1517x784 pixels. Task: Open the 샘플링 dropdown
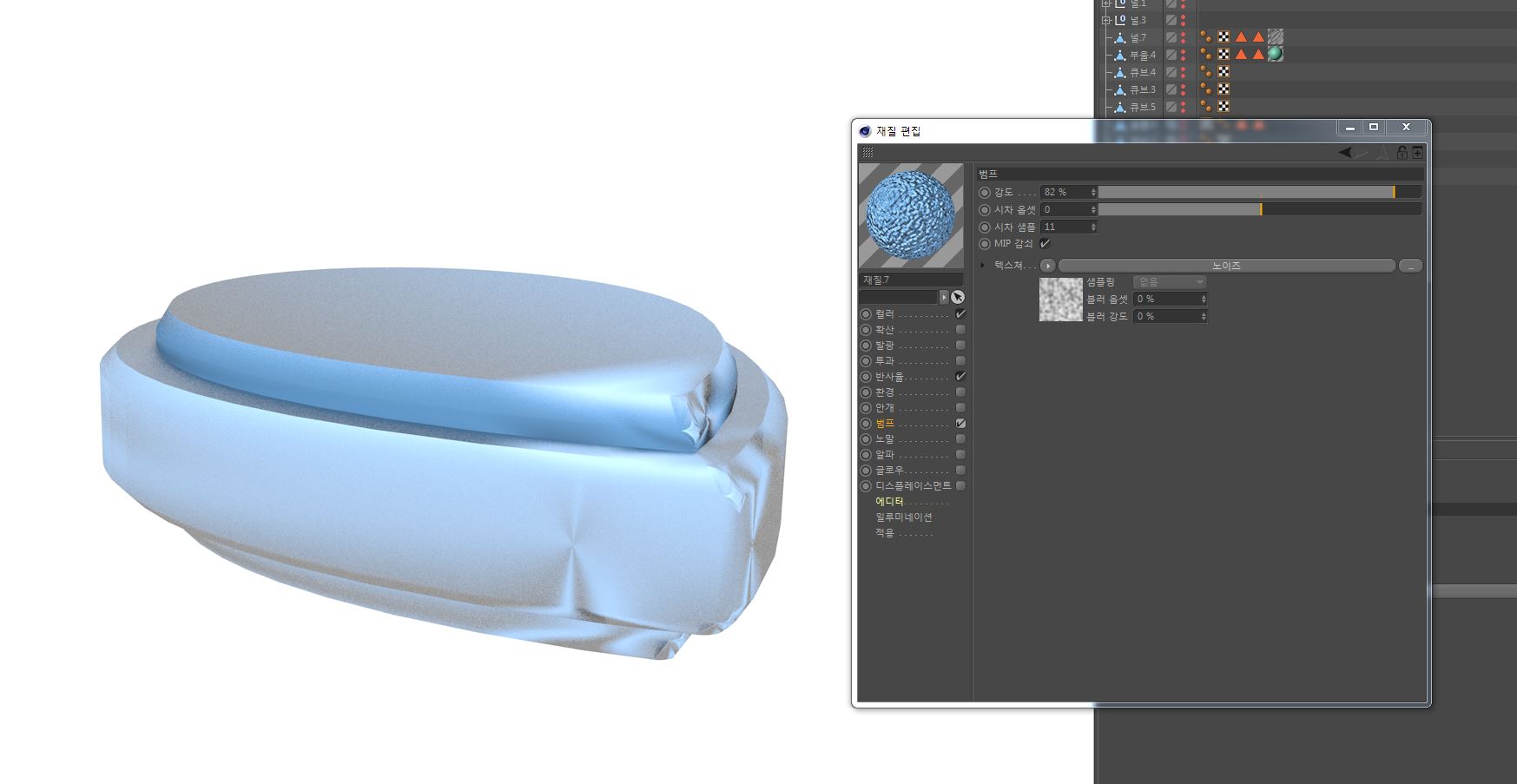coord(1170,282)
